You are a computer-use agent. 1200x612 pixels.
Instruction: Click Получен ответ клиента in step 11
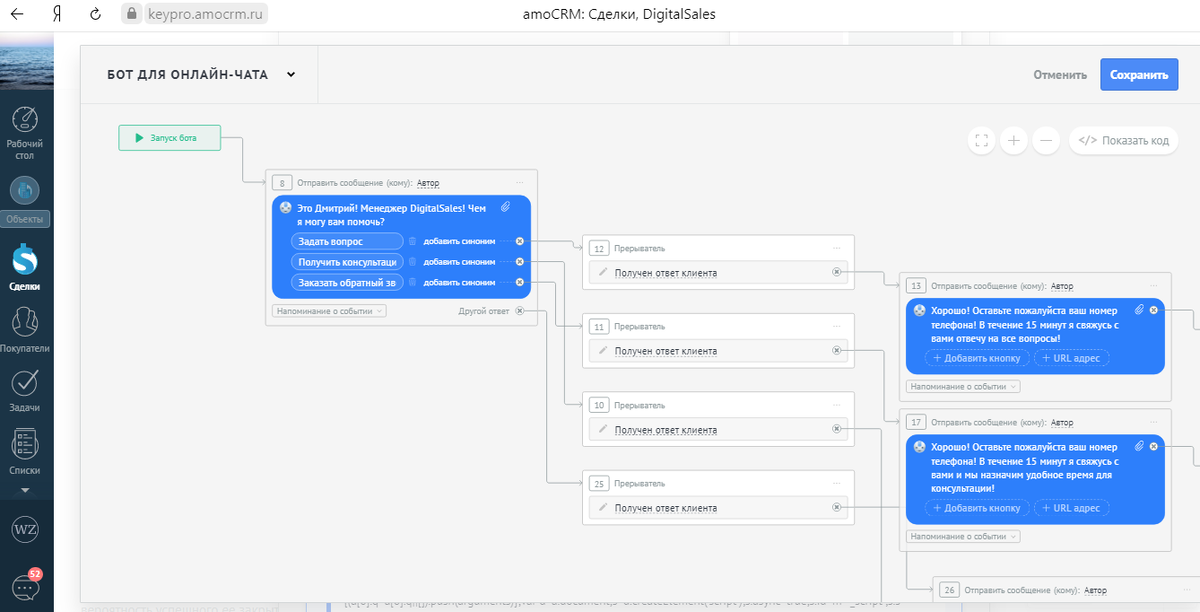click(666, 351)
